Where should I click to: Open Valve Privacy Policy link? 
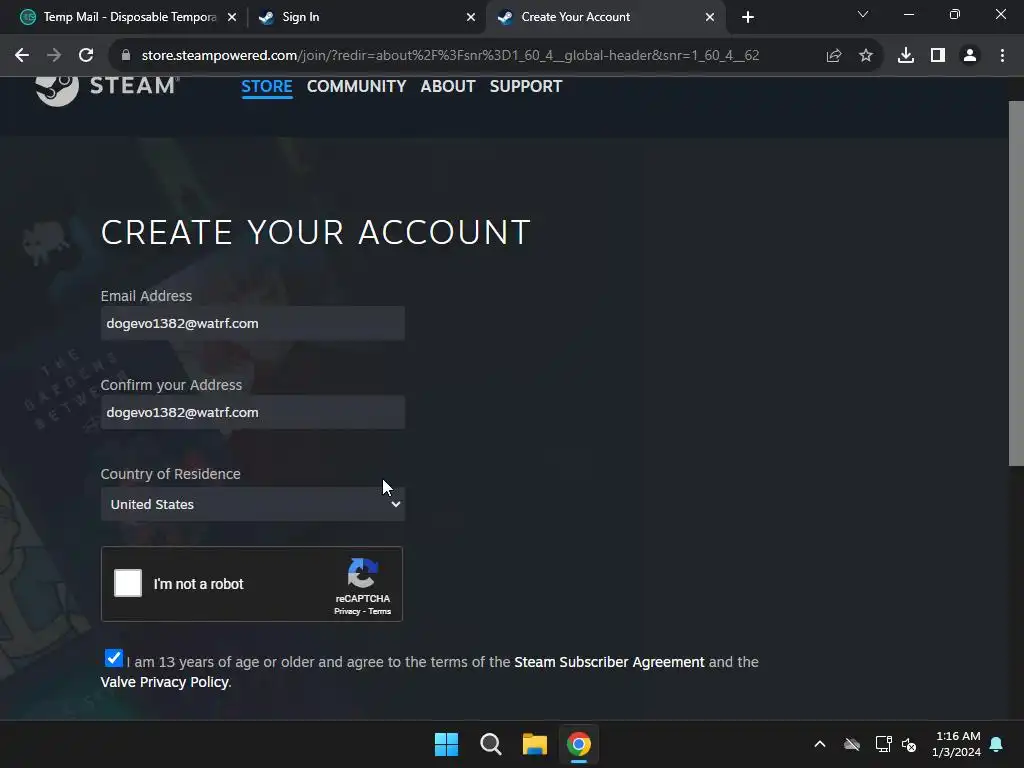tap(165, 682)
